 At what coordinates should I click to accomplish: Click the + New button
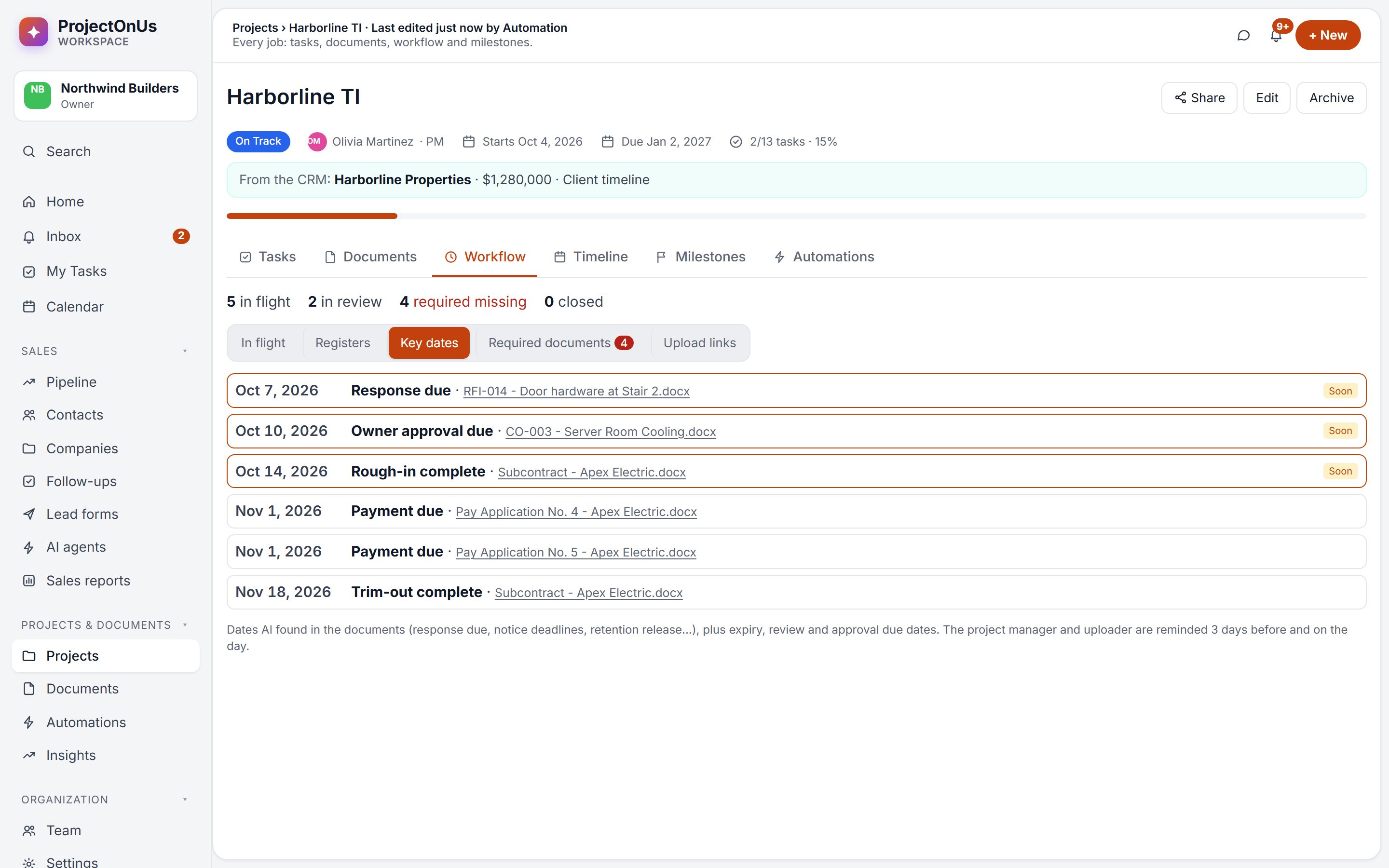(1328, 36)
